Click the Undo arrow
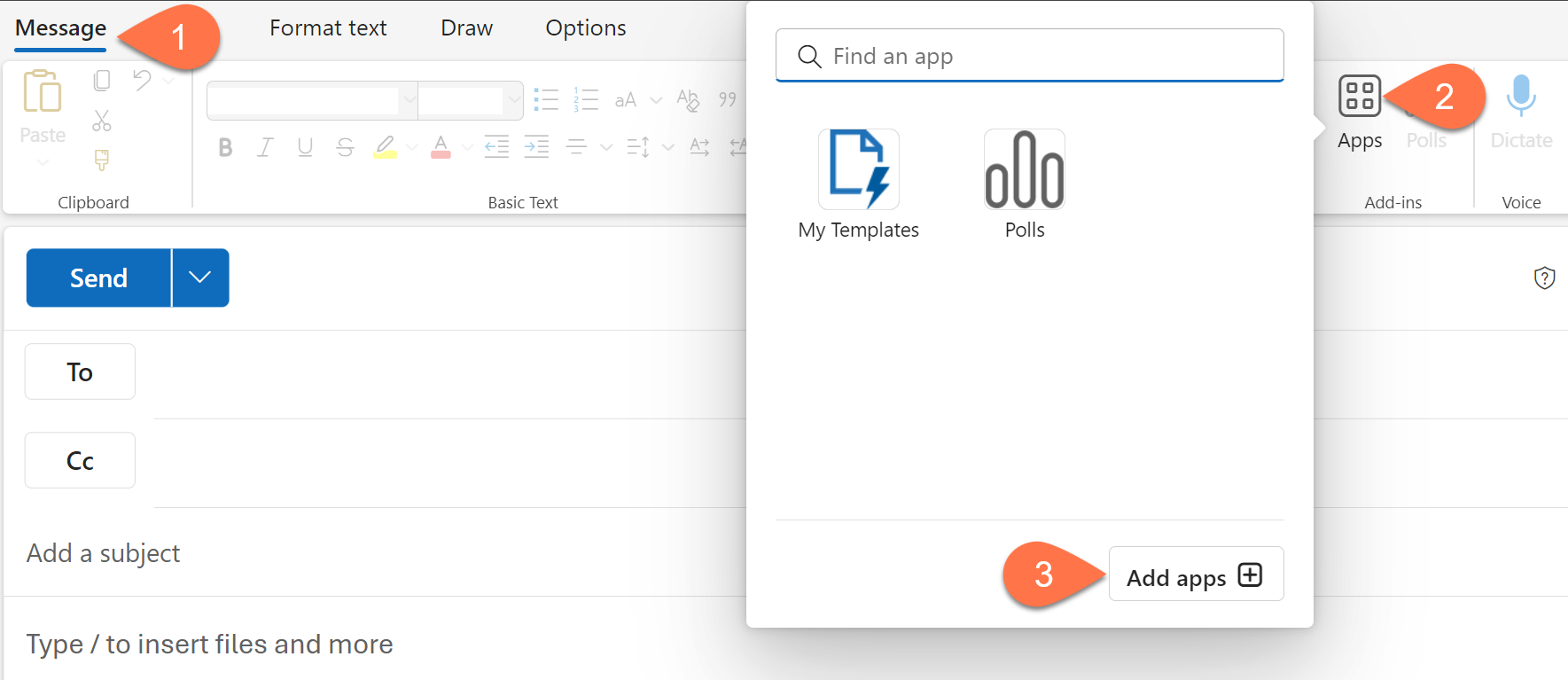The image size is (1568, 680). 142,81
